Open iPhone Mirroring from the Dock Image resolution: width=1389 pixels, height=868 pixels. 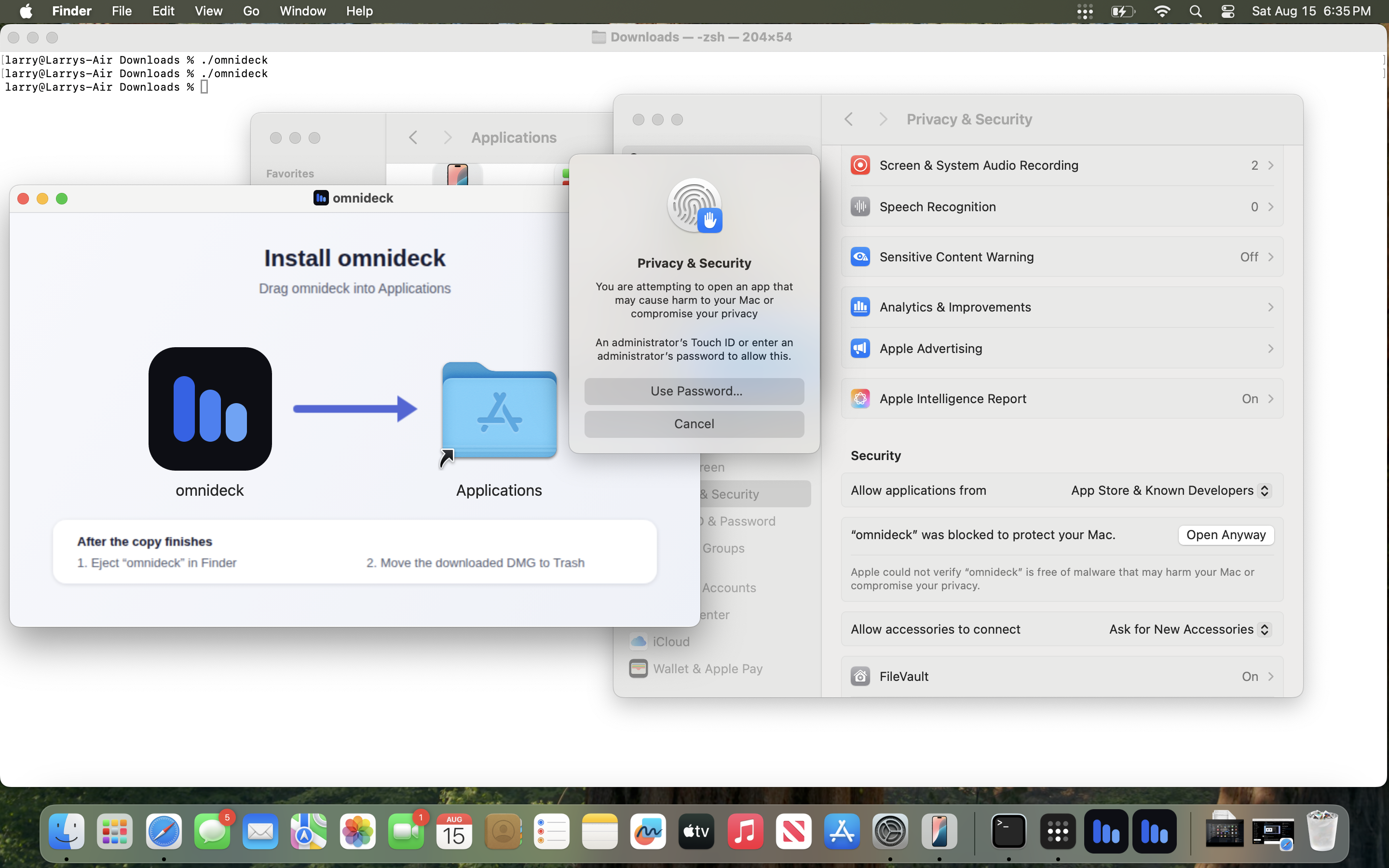tap(939, 831)
